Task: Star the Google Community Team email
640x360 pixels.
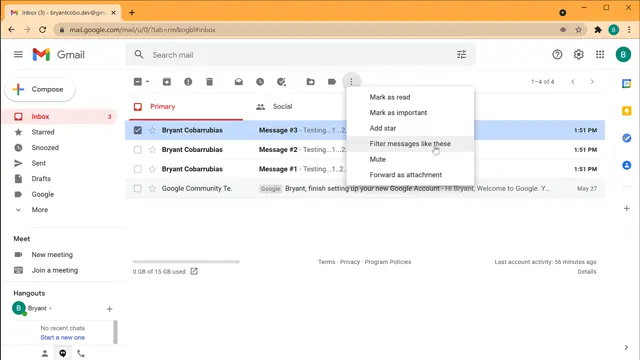Action: point(152,189)
